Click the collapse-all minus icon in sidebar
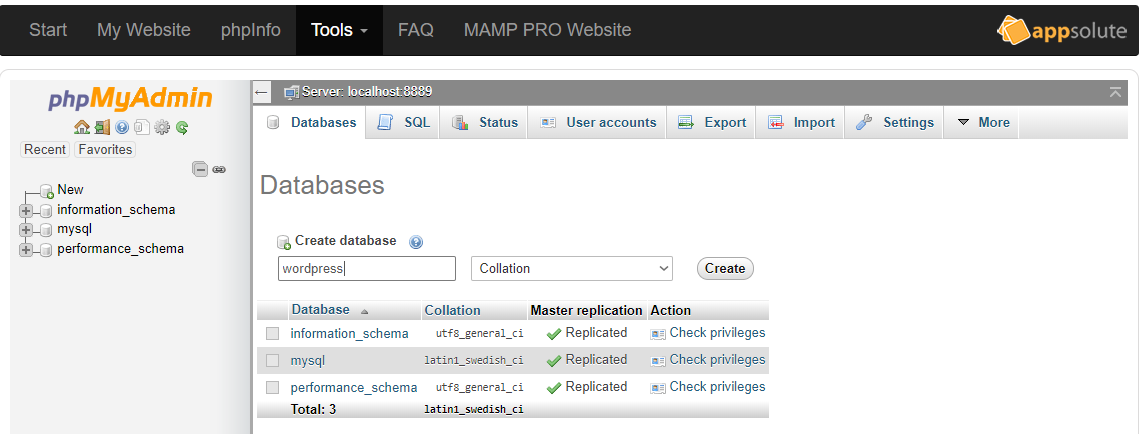Image resolution: width=1140 pixels, height=434 pixels. click(200, 169)
